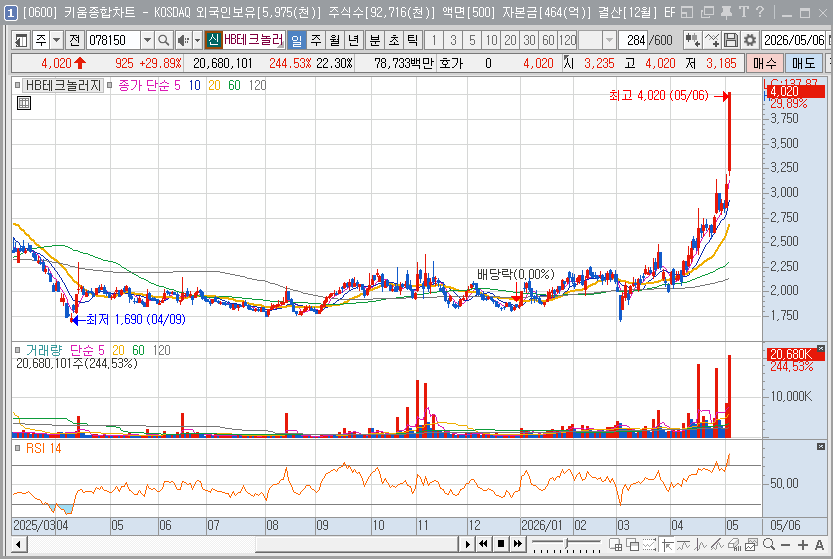Viewport: 833px width, 559px height.
Task: Select the 3 interval button
Action: (453, 40)
